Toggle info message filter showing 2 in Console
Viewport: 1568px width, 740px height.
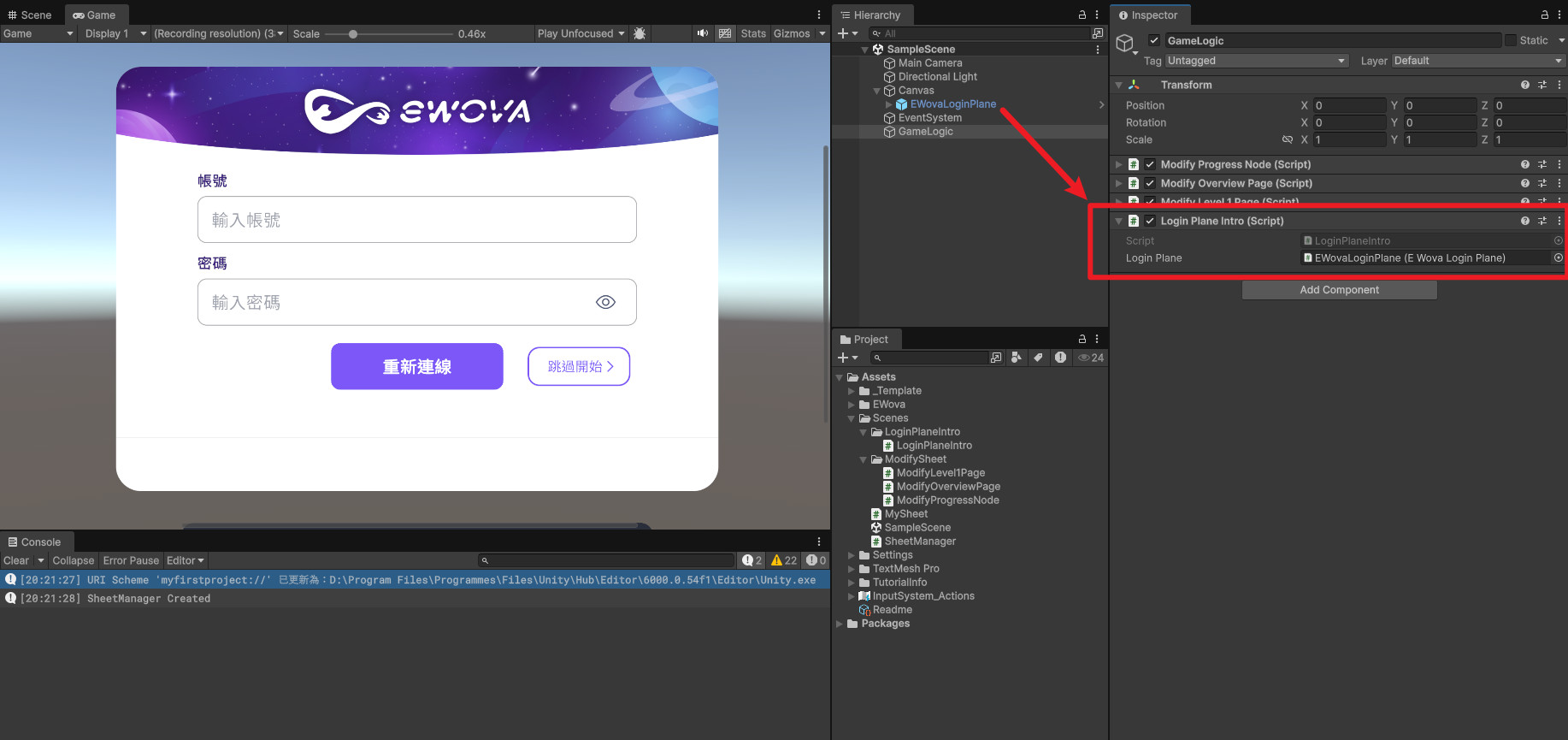pos(752,560)
